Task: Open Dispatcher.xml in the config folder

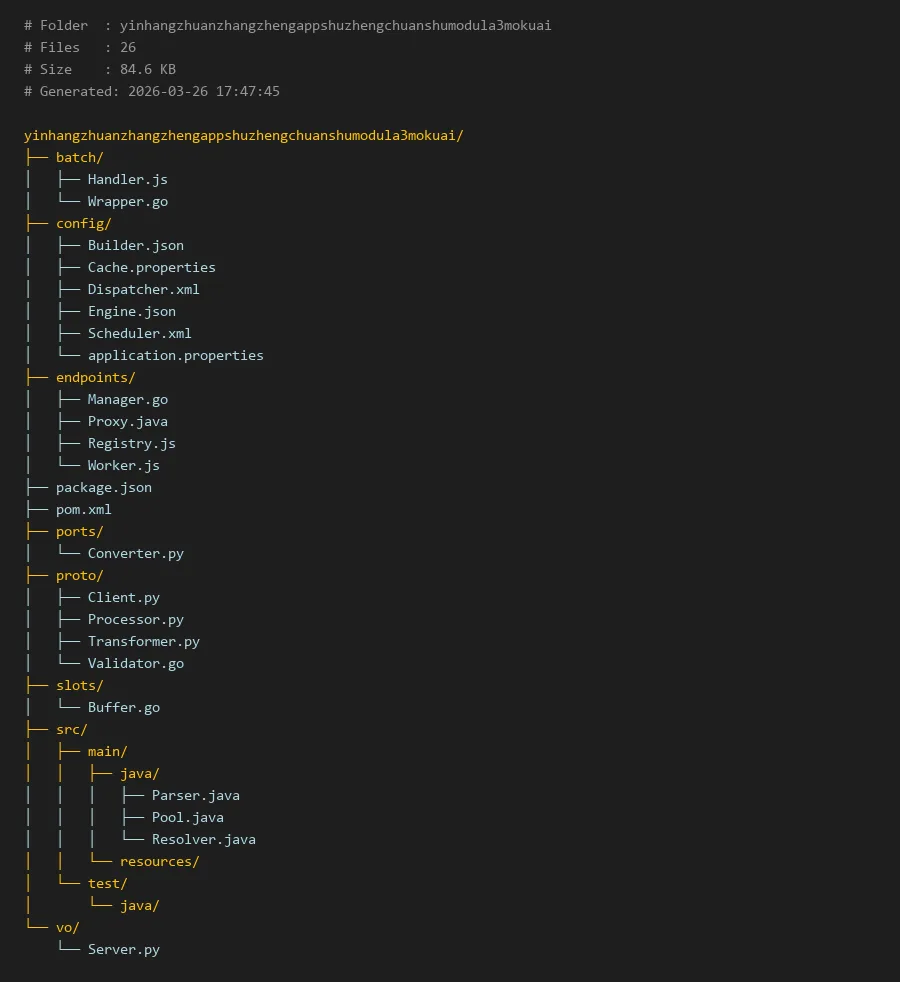Action: coord(143,289)
